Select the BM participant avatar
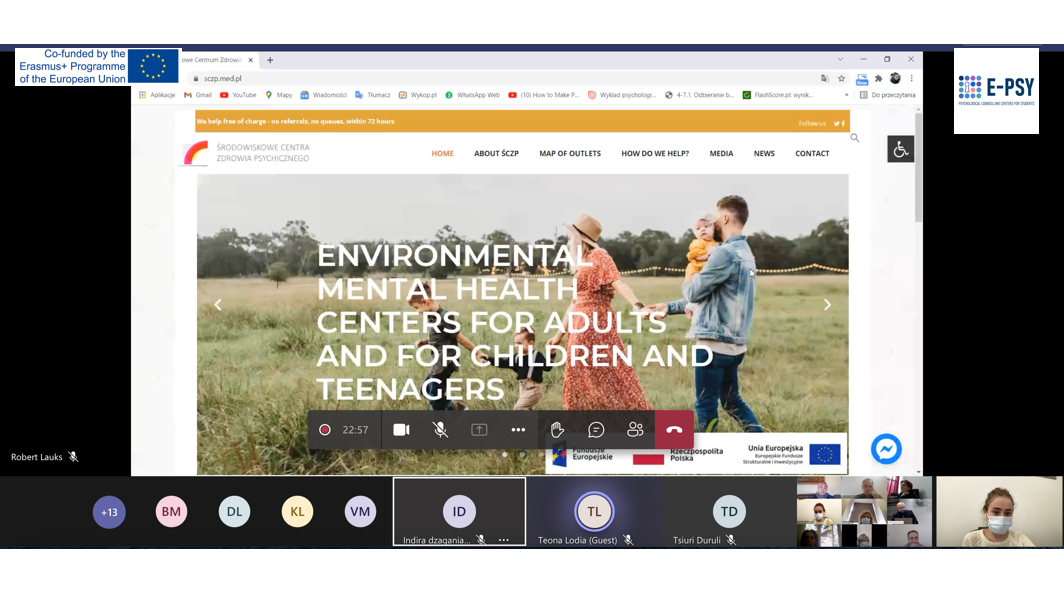 pyautogui.click(x=171, y=512)
